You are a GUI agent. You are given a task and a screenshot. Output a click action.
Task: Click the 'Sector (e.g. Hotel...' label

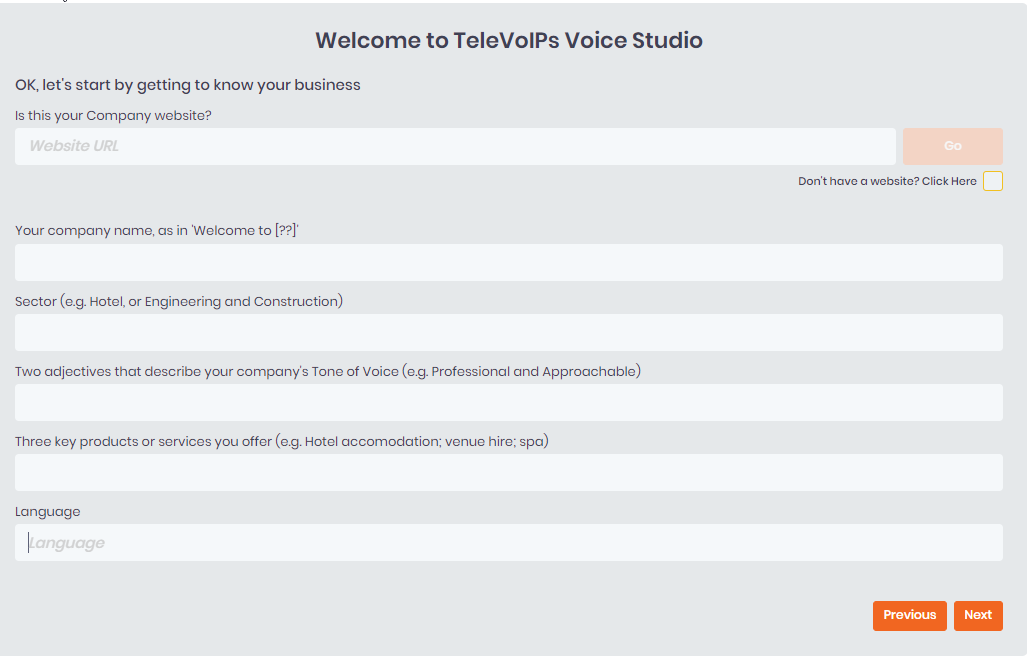(x=179, y=301)
